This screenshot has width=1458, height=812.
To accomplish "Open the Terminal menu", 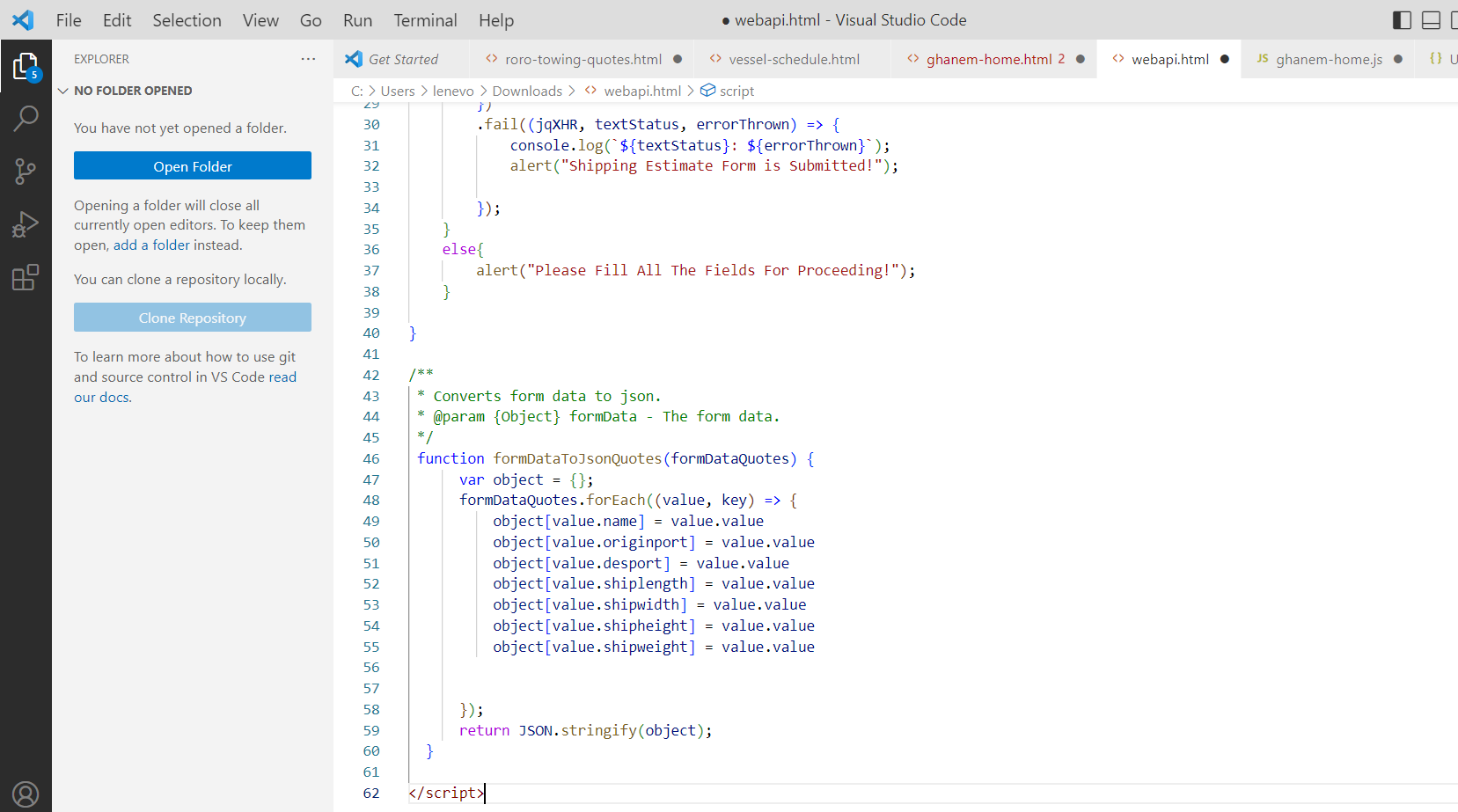I will tap(425, 19).
